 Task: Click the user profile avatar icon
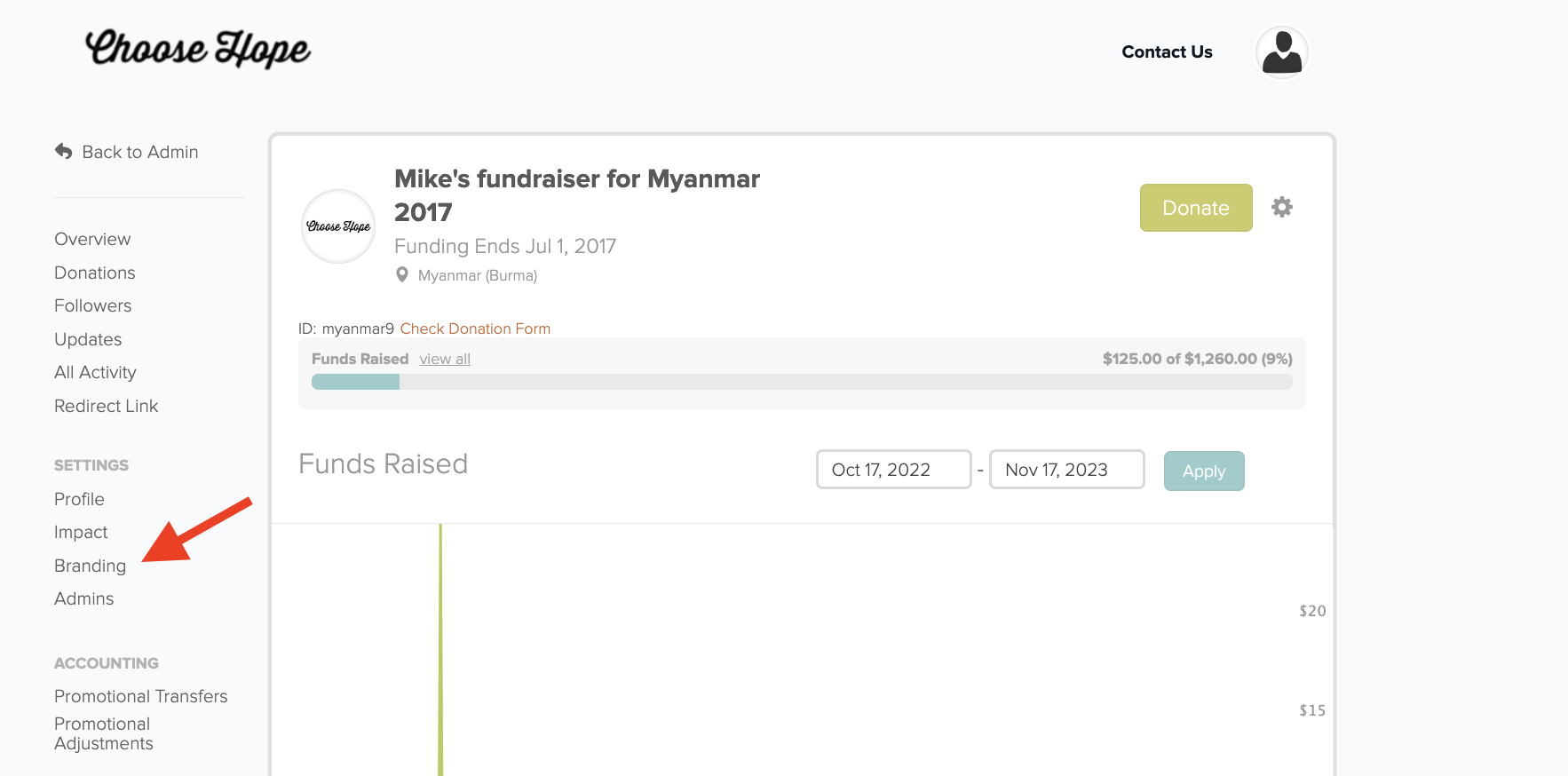(1281, 52)
